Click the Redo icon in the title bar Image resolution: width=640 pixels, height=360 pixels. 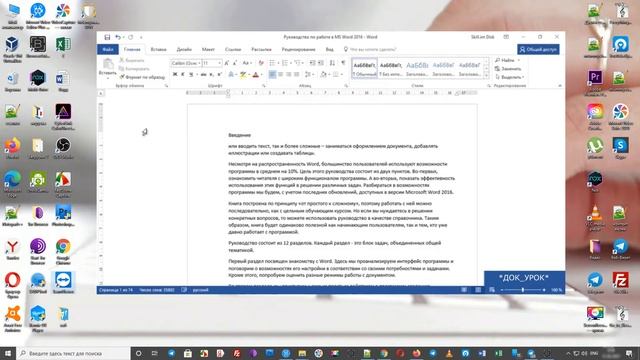coord(131,37)
